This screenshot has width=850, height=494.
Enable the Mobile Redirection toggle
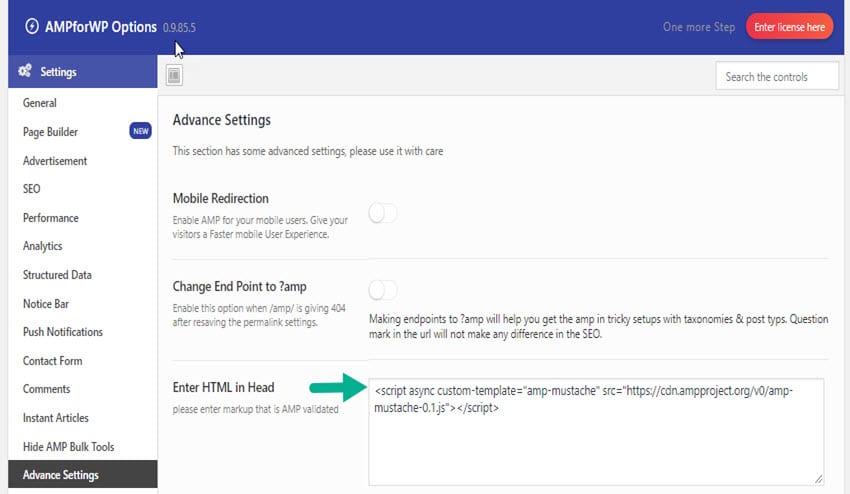383,213
